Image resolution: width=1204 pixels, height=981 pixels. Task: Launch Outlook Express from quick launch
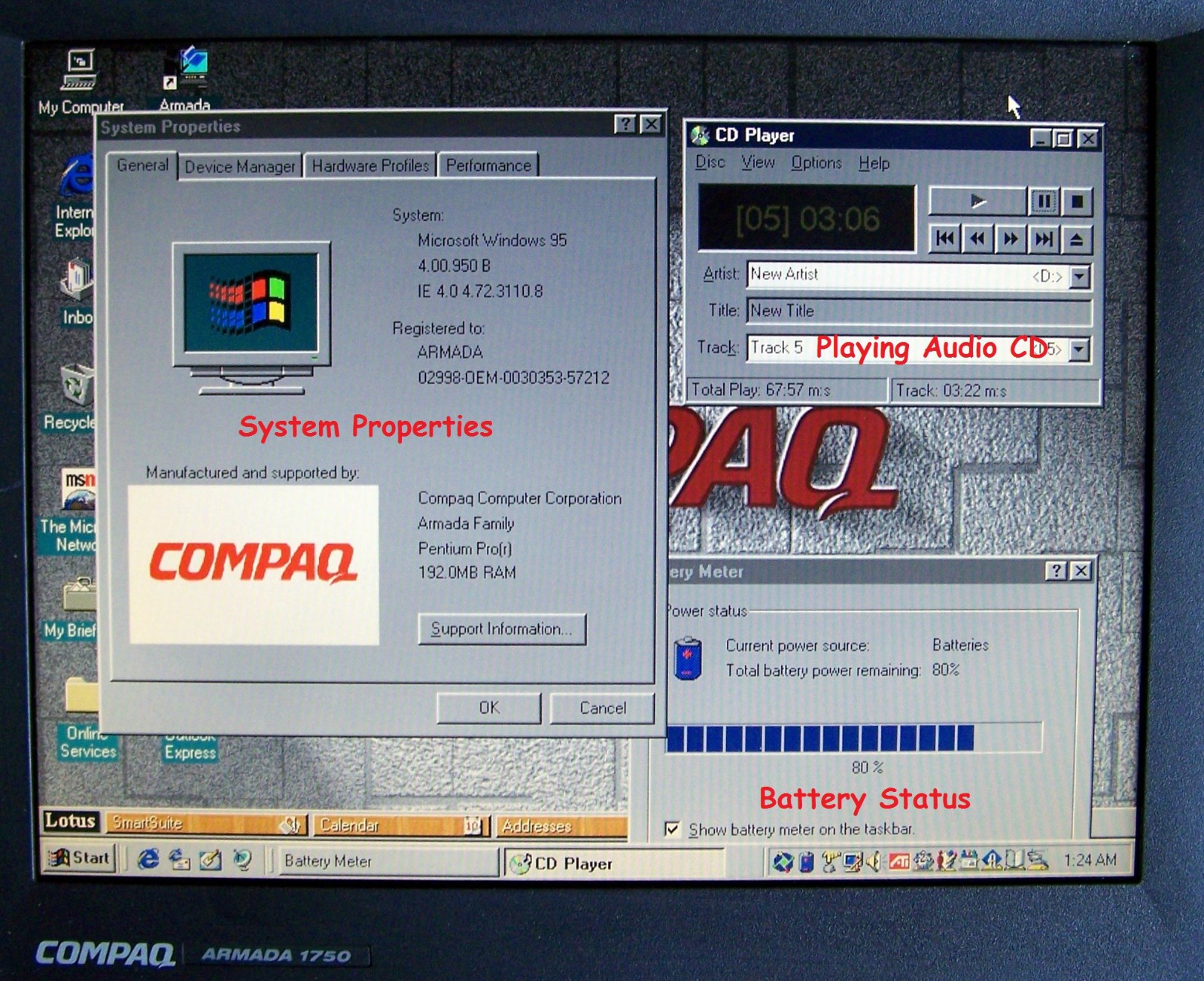179,859
